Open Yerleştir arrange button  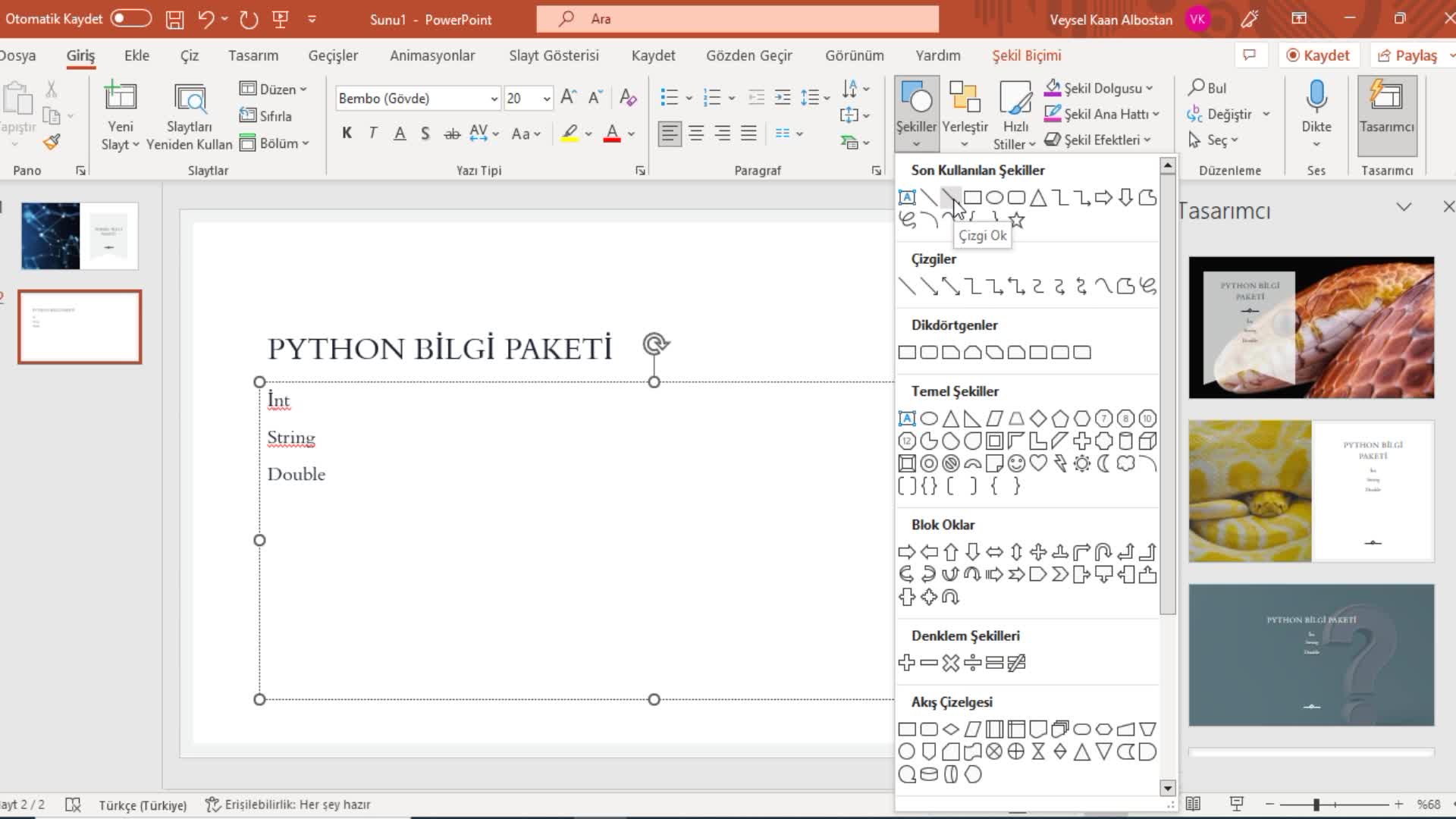pos(965,115)
